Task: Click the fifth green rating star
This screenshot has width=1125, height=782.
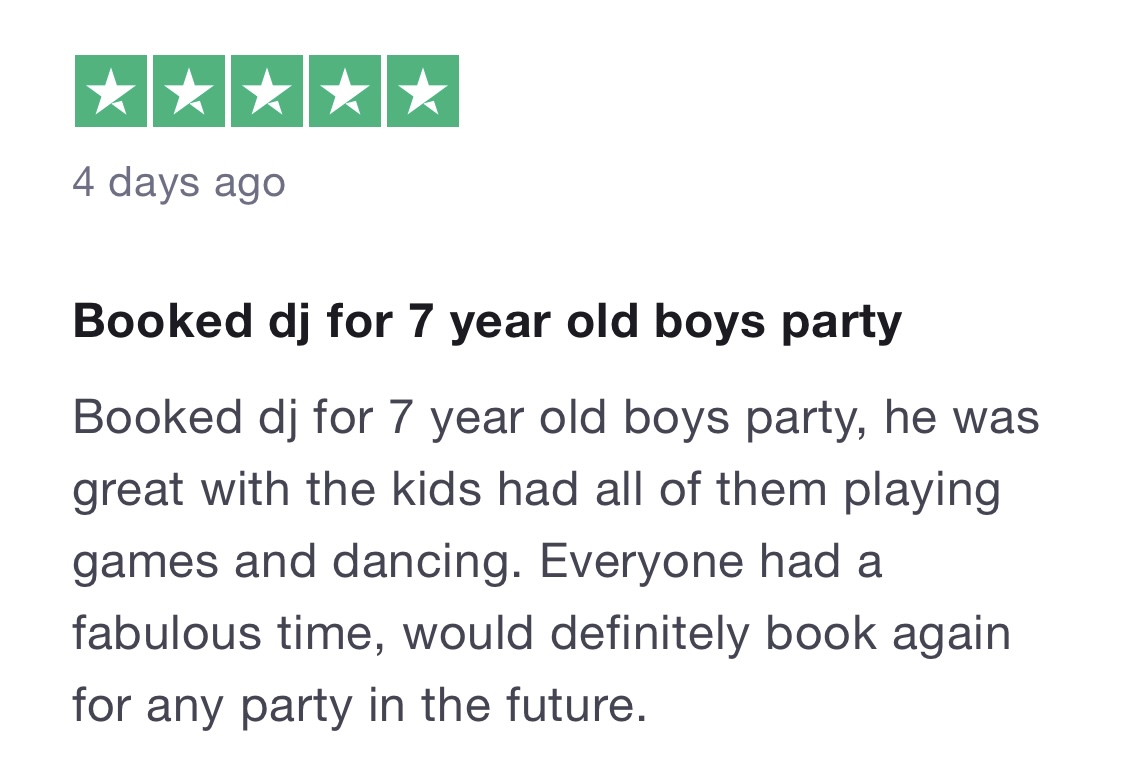Action: [x=423, y=91]
